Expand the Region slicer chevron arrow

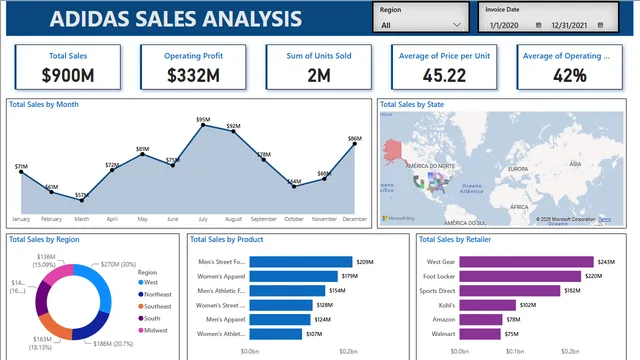click(457, 25)
